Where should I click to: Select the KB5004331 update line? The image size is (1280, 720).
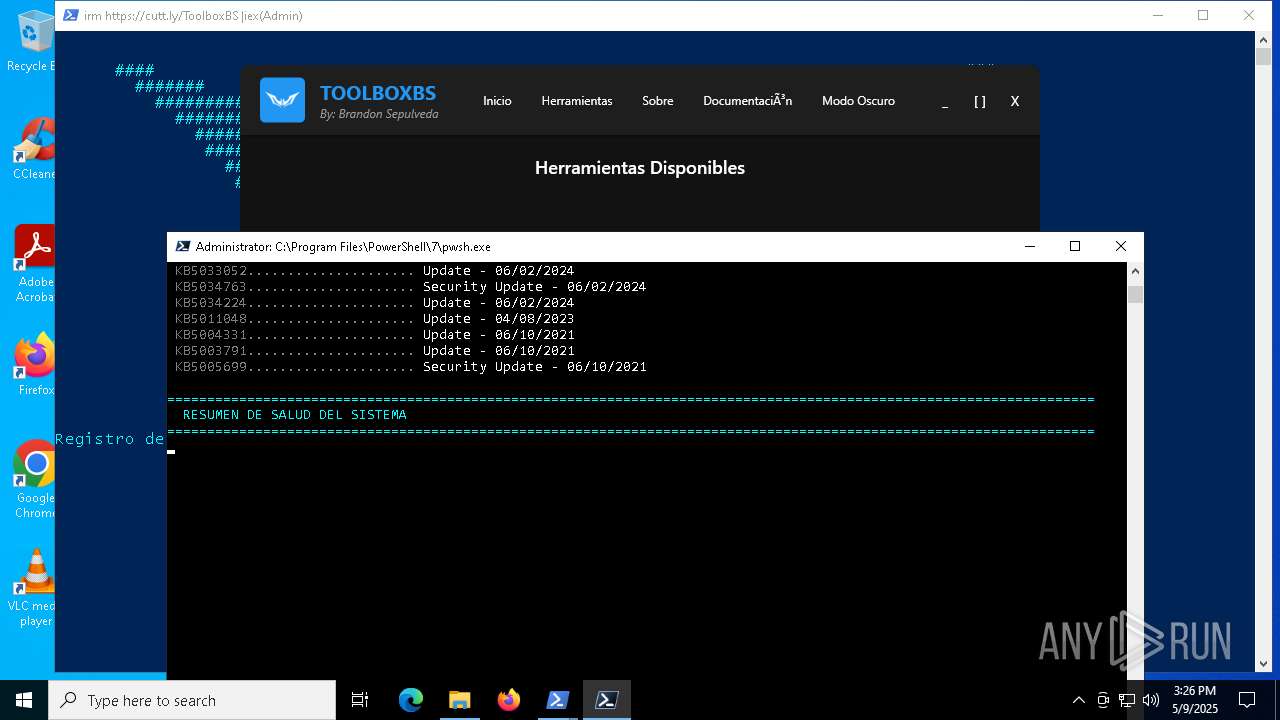coord(374,335)
